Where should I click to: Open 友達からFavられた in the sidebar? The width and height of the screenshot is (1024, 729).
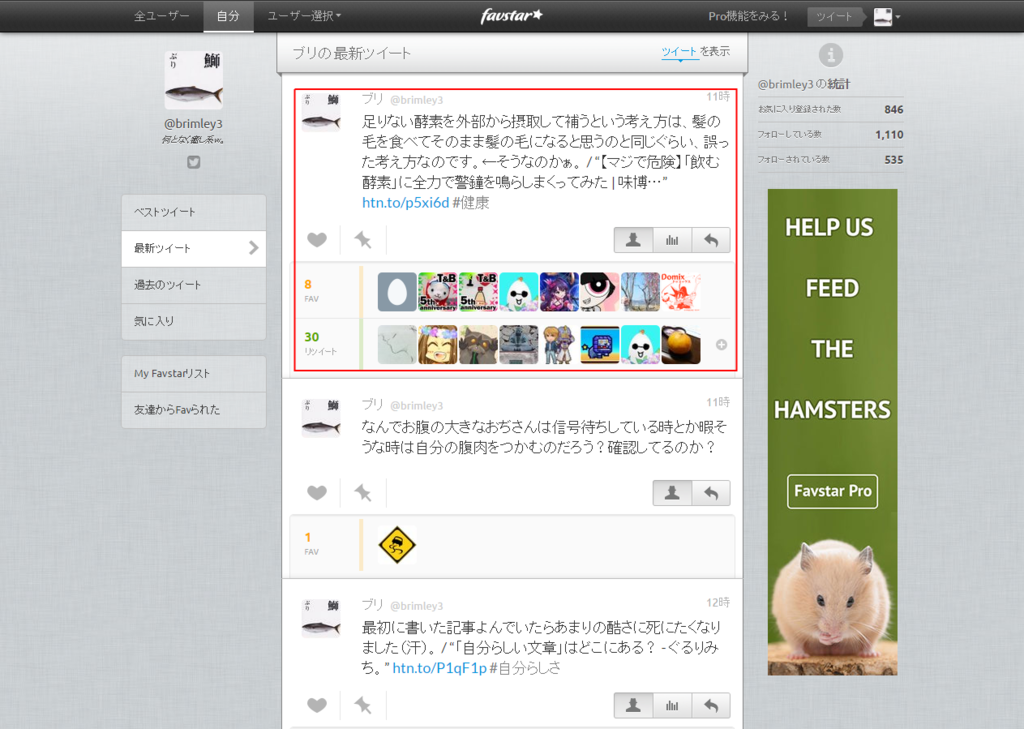pos(193,410)
